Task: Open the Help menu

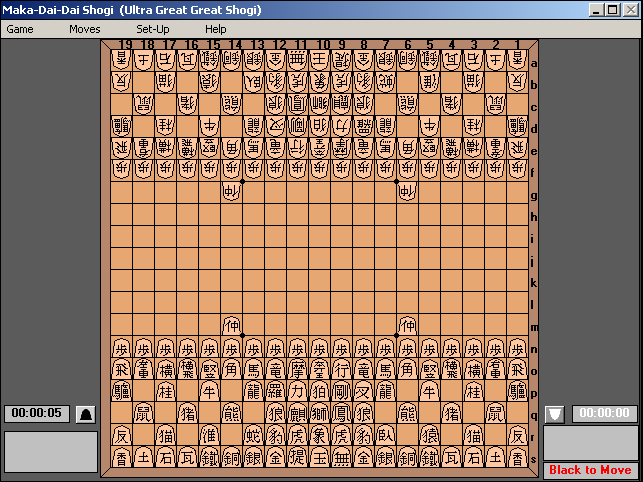Action: [216, 29]
